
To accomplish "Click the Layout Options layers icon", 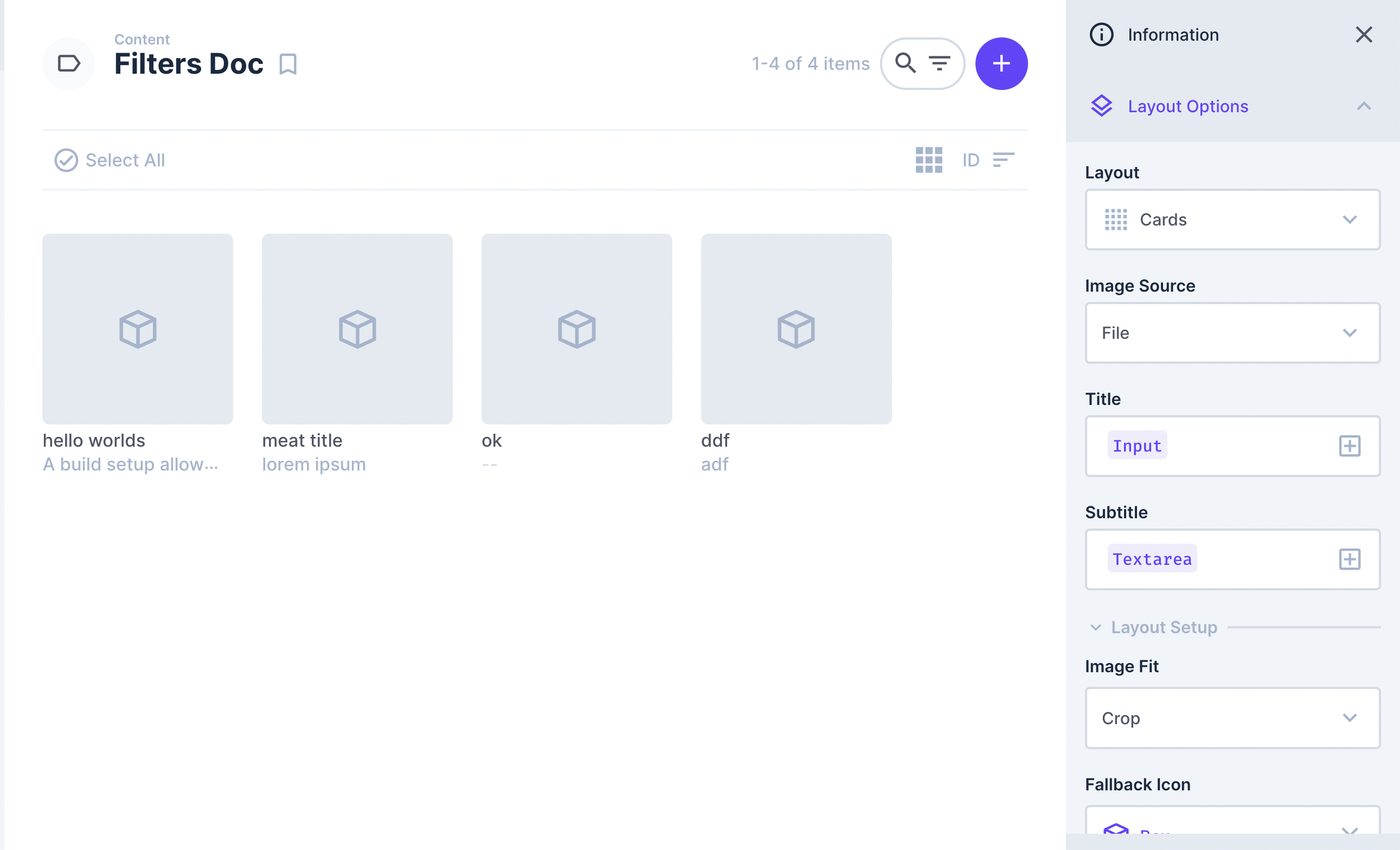I will [x=1102, y=106].
